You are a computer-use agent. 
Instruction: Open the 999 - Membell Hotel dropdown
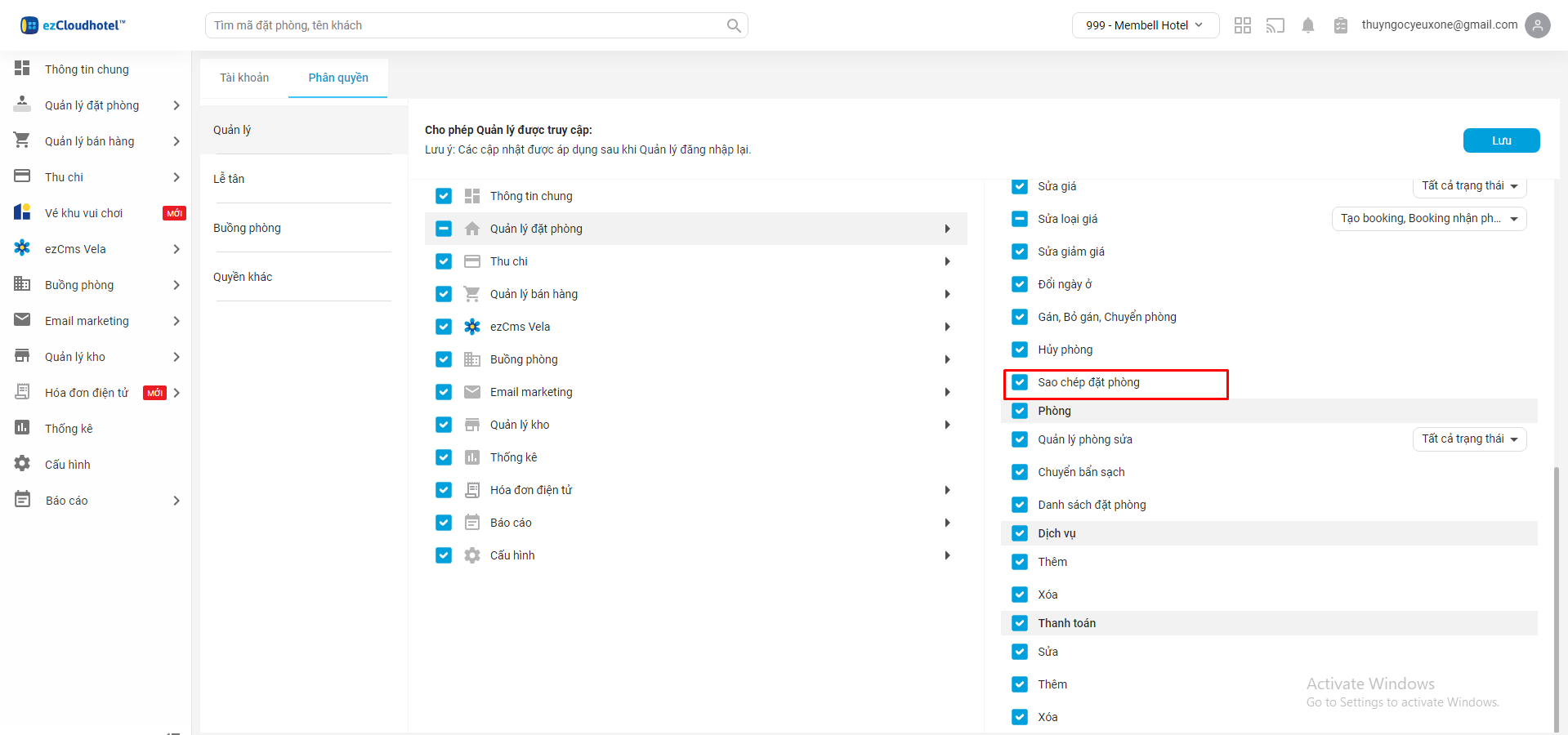[1144, 25]
